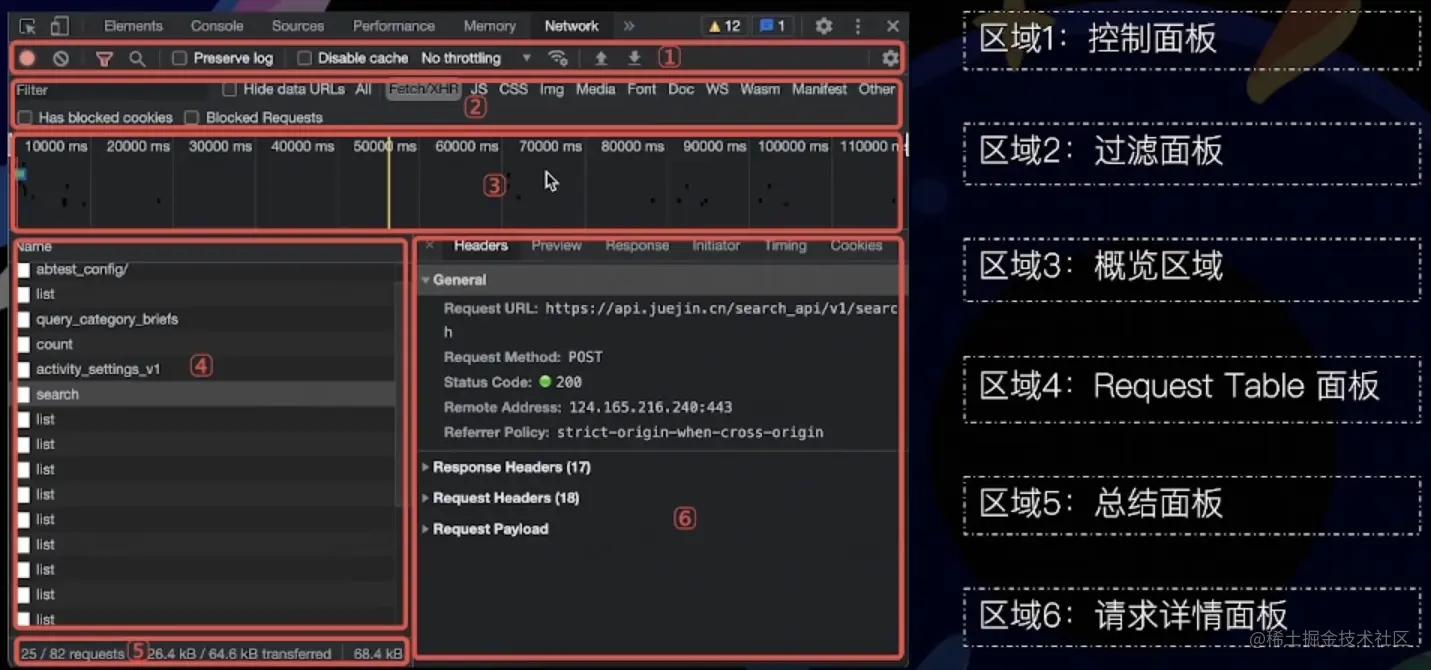The image size is (1431, 670).
Task: Show more tabs chevron
Action: [x=629, y=26]
